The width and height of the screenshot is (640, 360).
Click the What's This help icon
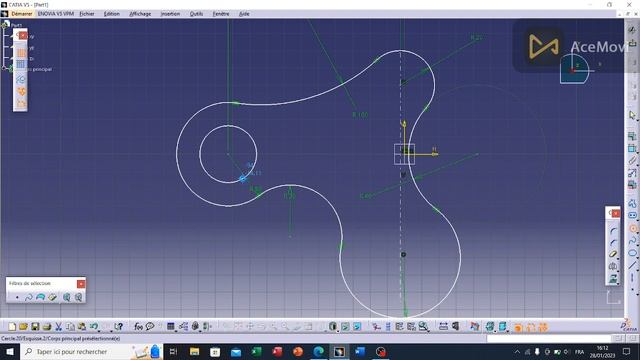pyautogui.click(x=119, y=327)
